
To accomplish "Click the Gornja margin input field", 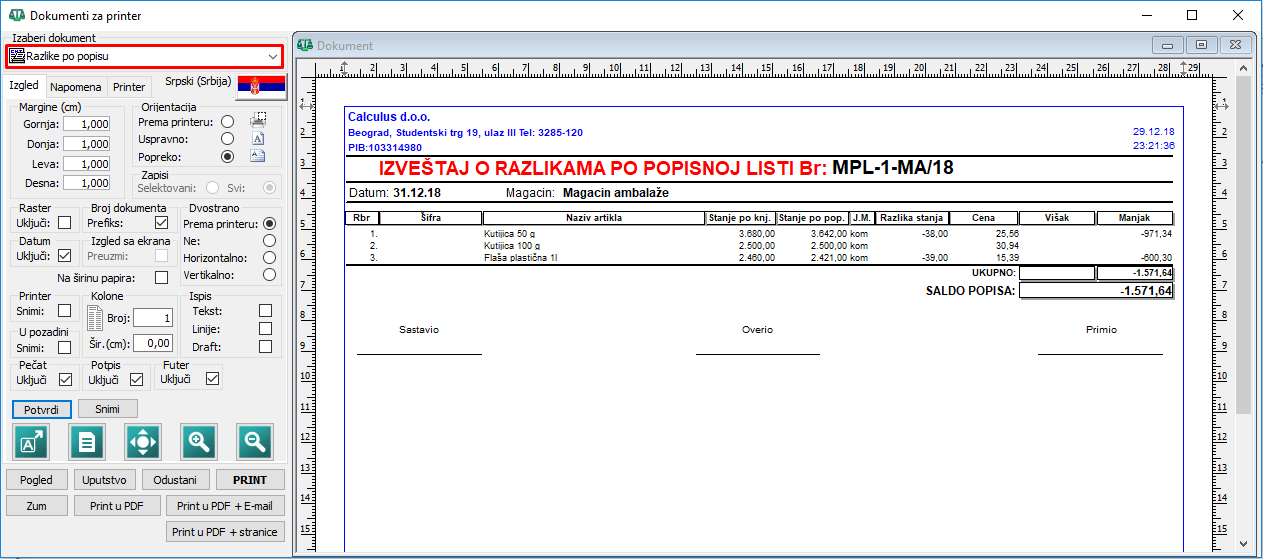I will [87, 125].
